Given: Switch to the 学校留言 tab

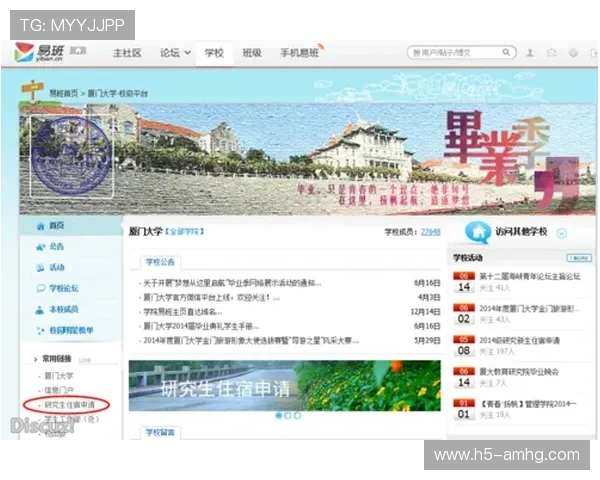Looking at the screenshot, I should 160,433.
